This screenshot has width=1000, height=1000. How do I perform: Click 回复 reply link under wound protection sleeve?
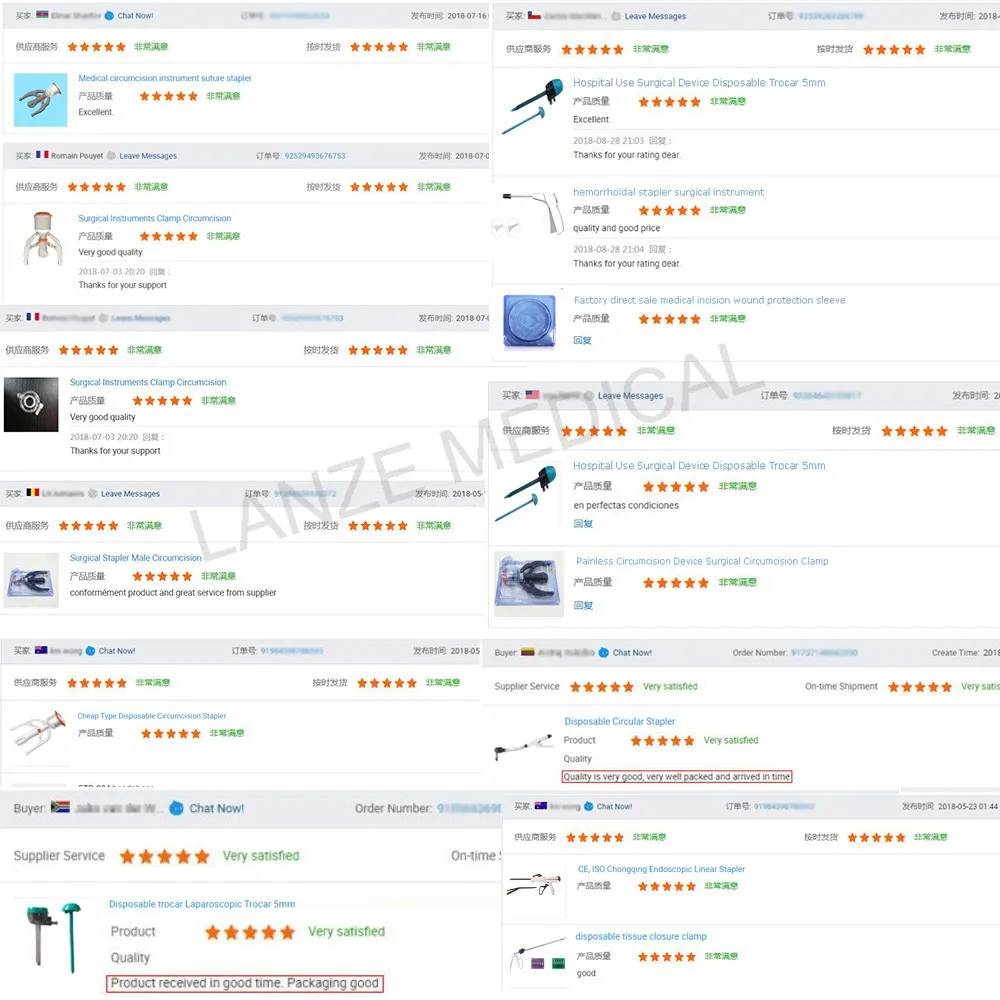582,341
